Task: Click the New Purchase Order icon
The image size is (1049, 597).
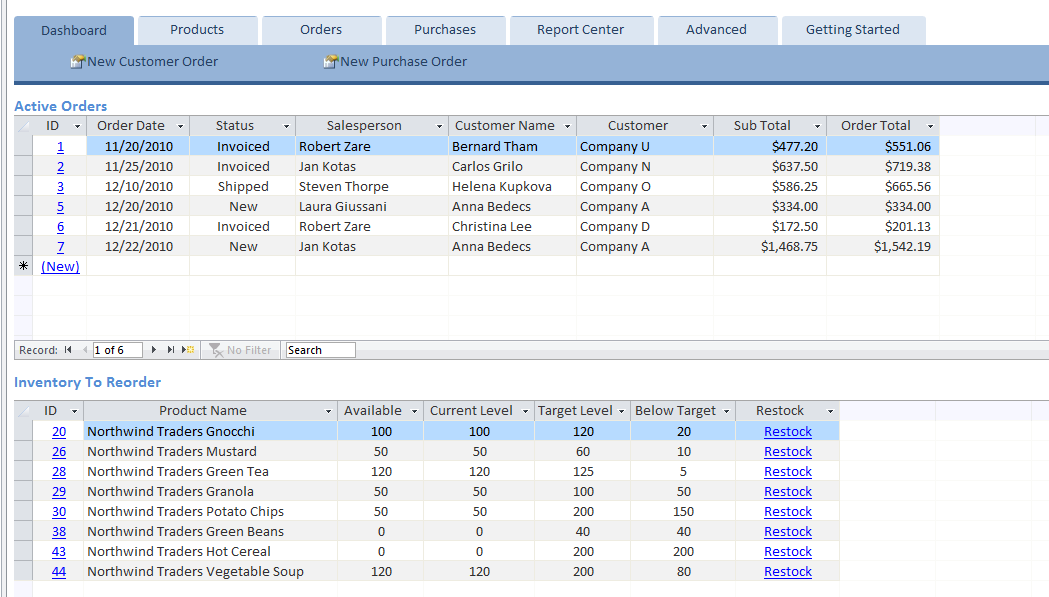Action: coord(330,62)
